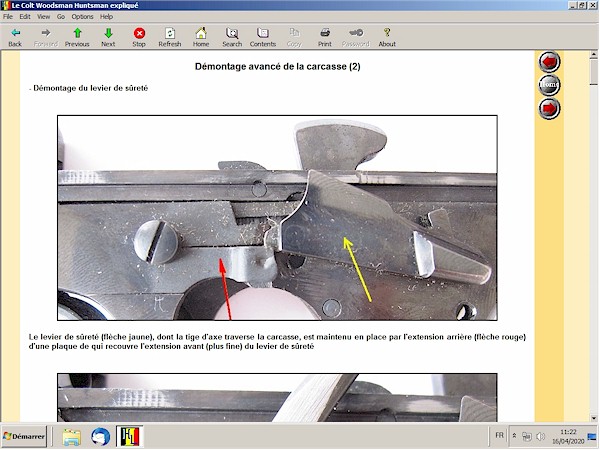
Task: Click the Forward toolbar icon
Action: tap(46, 38)
